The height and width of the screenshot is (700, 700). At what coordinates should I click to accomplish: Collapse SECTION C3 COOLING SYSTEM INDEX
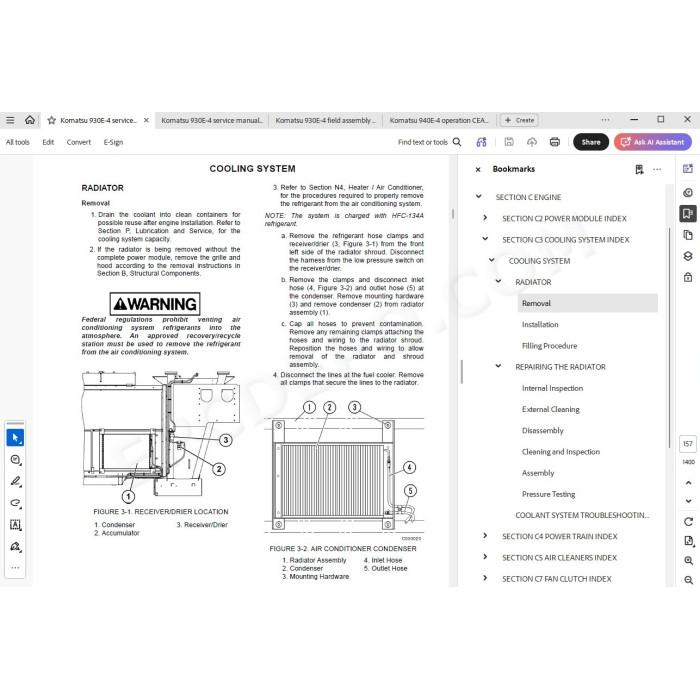click(485, 239)
